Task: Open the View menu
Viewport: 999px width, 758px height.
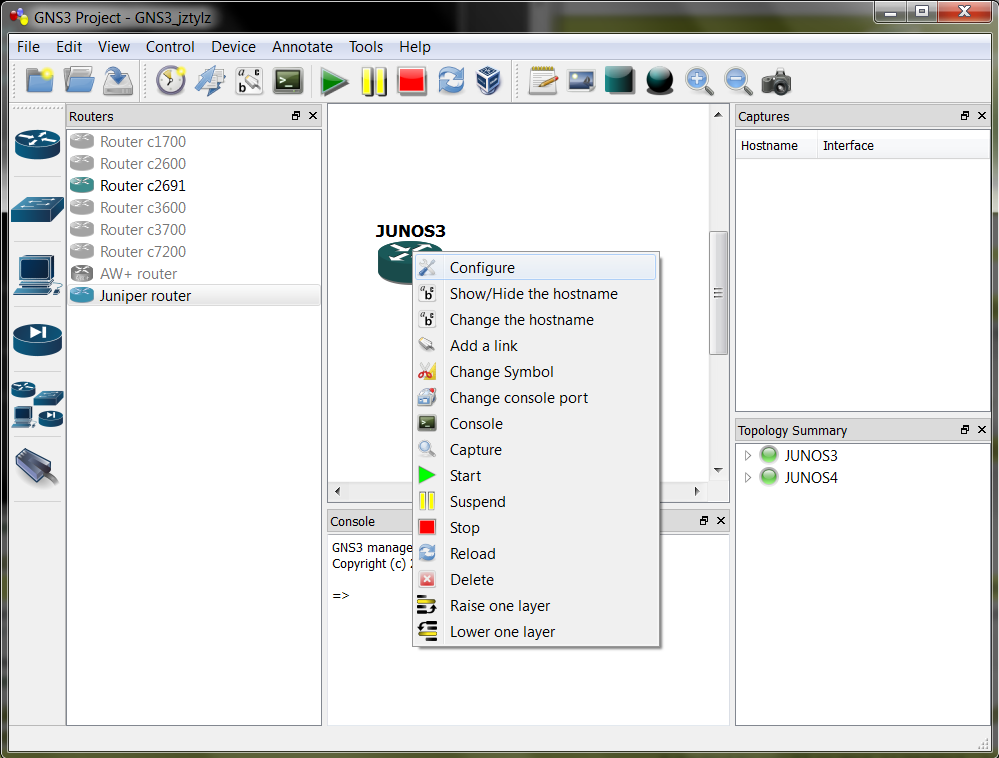Action: click(x=114, y=47)
